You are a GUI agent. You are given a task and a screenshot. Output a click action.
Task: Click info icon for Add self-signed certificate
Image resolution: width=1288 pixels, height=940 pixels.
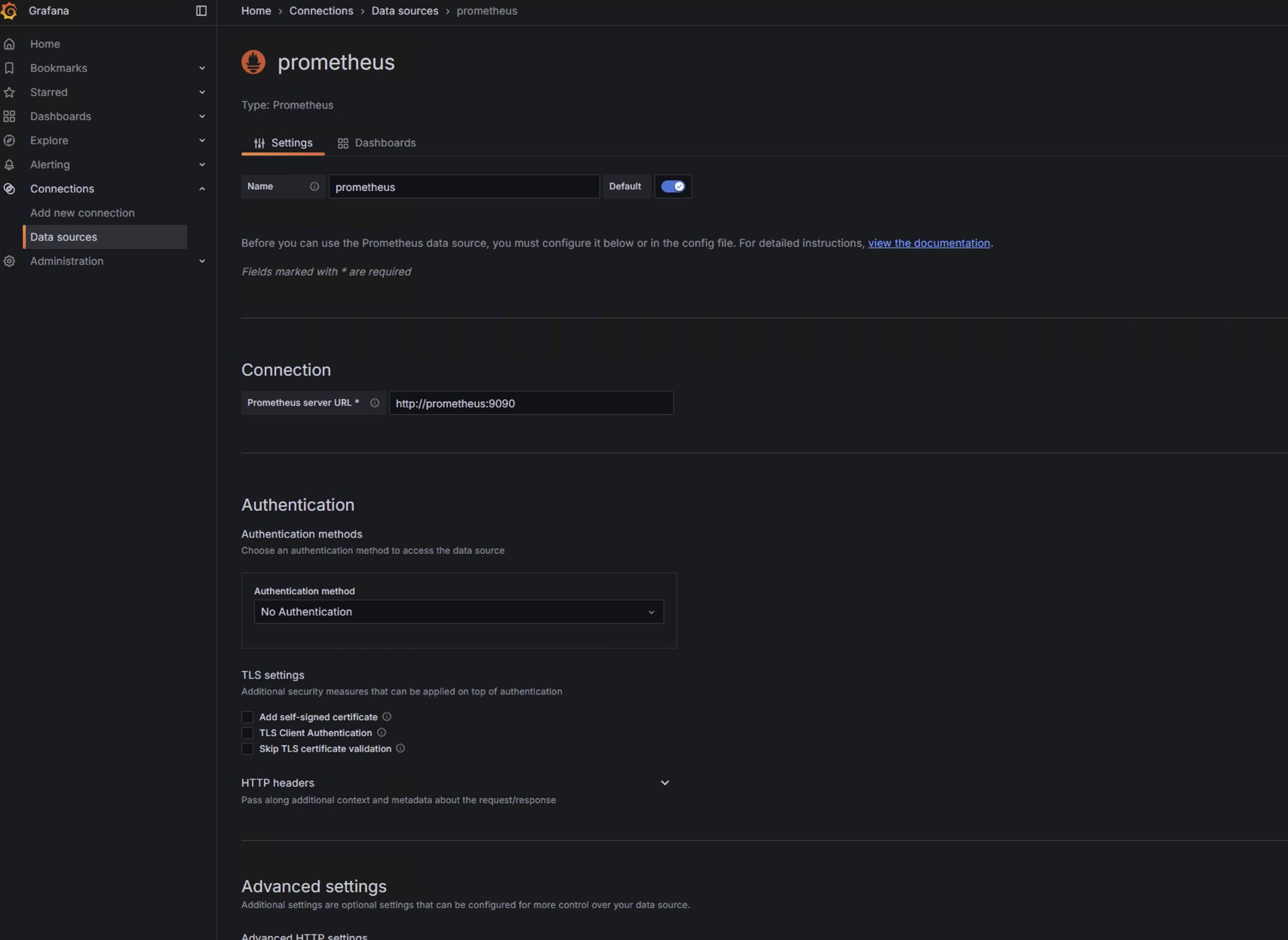387,717
